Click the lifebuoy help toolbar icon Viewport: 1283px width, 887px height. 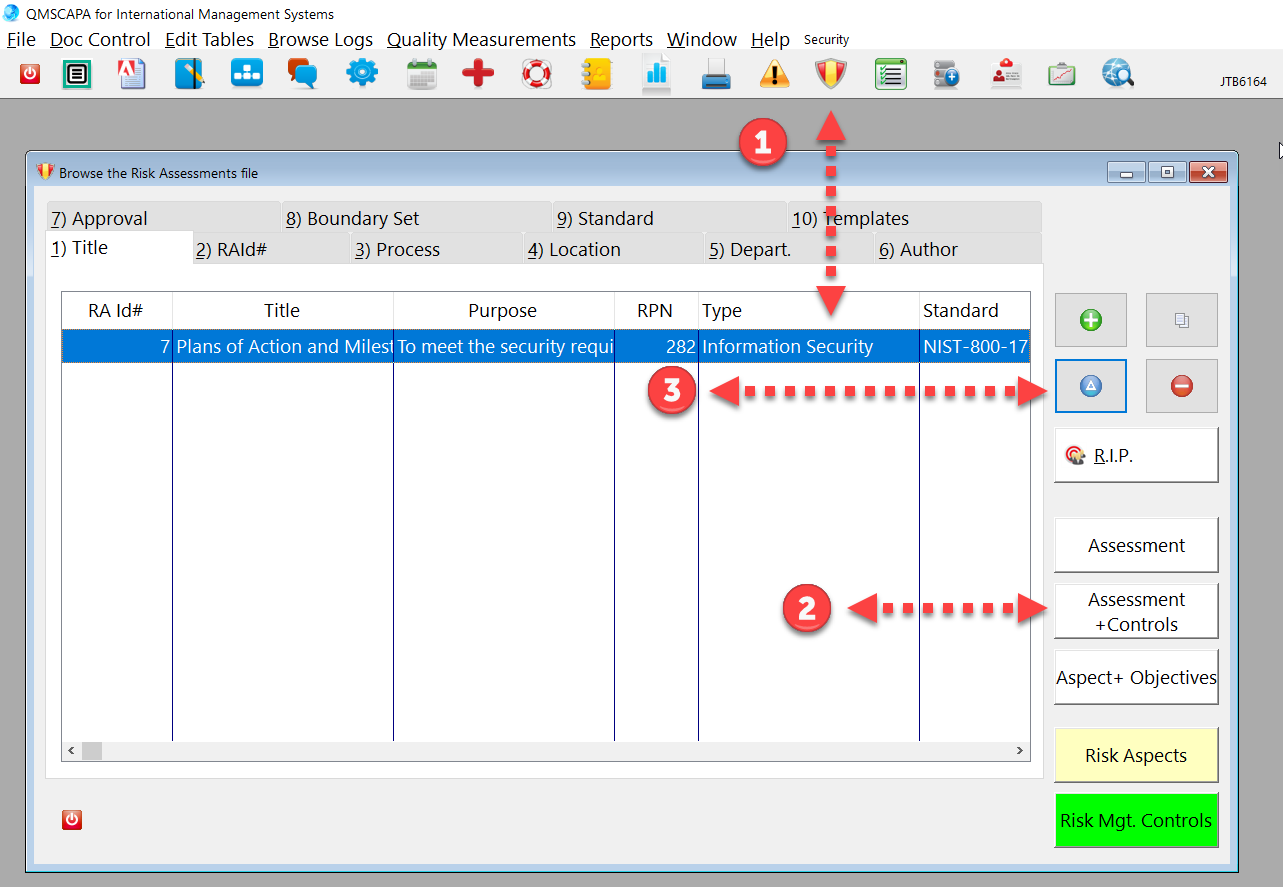click(537, 74)
